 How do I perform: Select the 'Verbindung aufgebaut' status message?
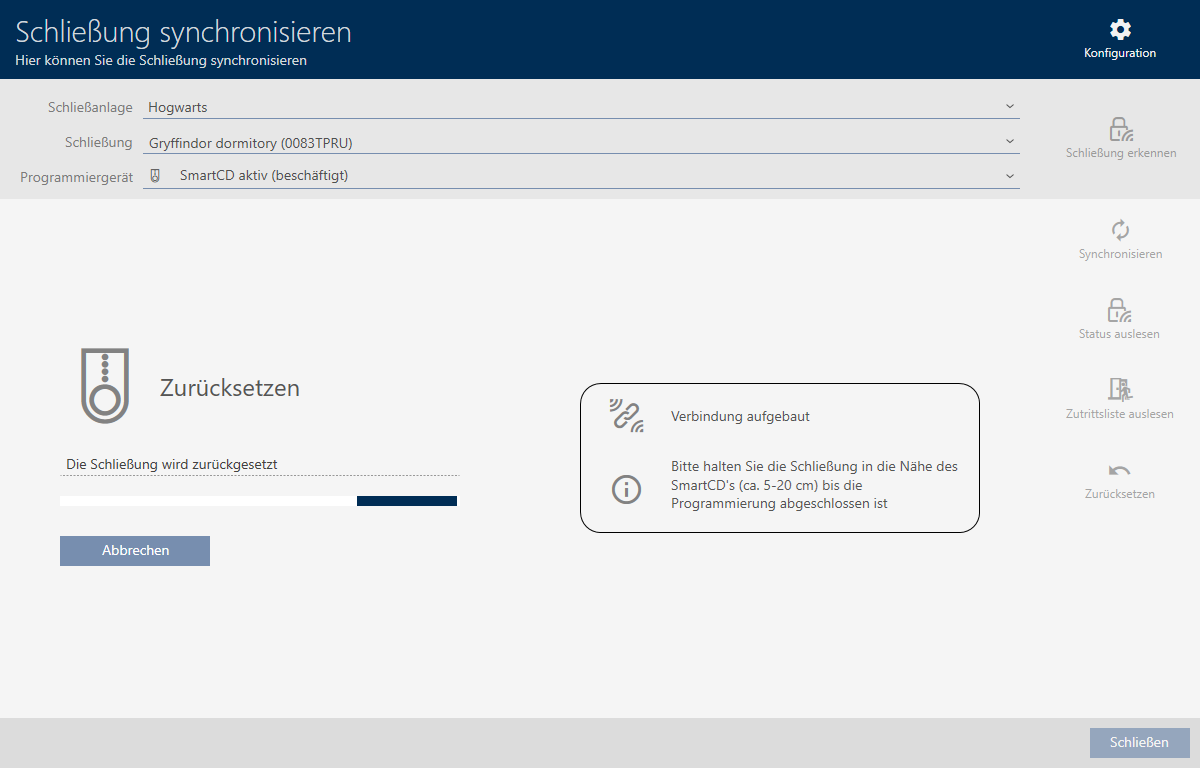pos(740,416)
